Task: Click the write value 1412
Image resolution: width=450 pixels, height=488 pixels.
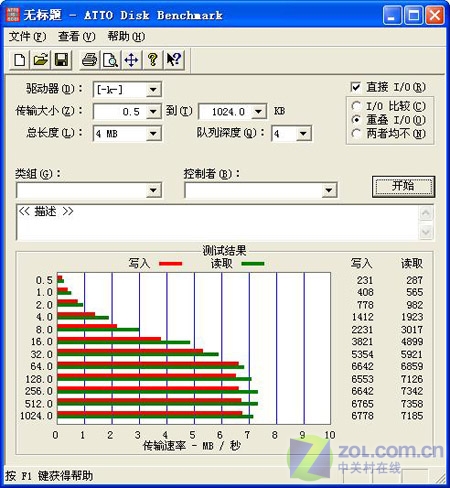Action: point(363,317)
